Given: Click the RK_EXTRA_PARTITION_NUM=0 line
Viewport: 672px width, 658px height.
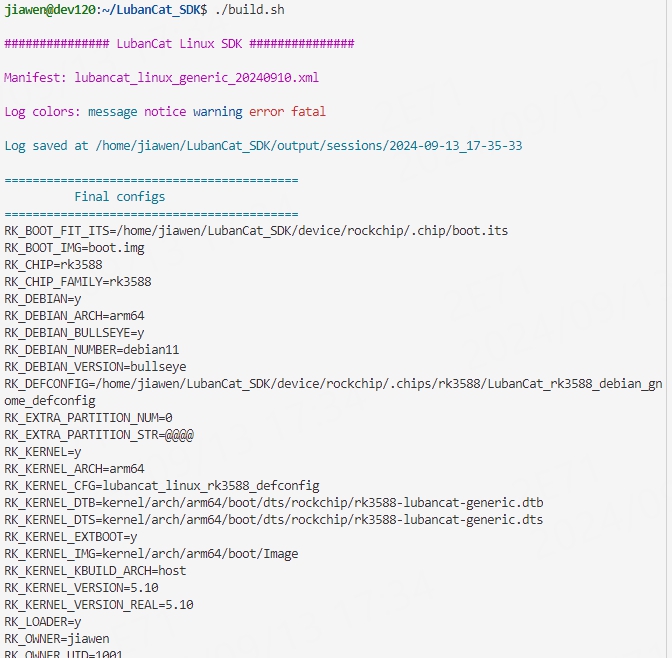Looking at the screenshot, I should (88, 418).
